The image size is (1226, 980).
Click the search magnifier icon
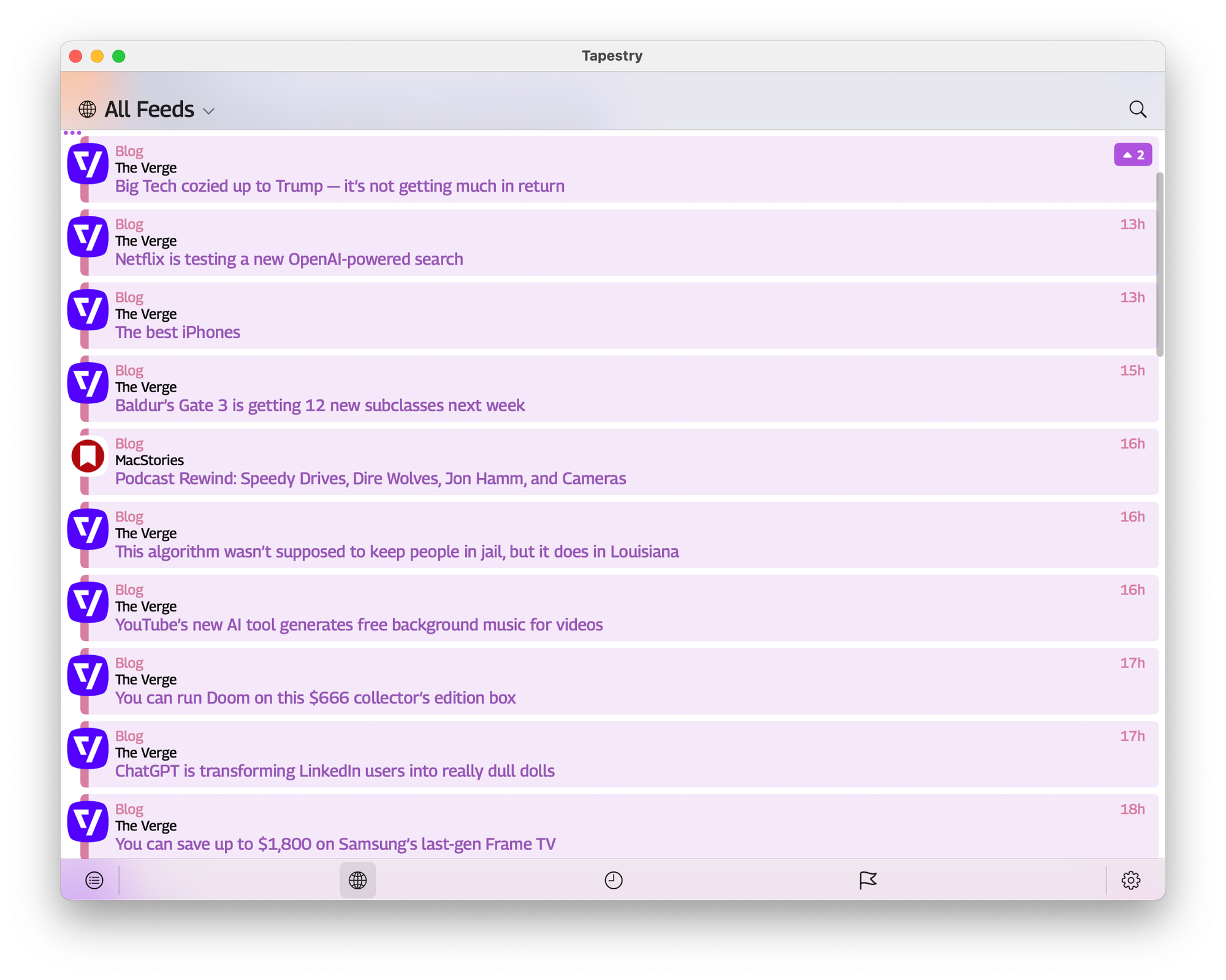1137,109
